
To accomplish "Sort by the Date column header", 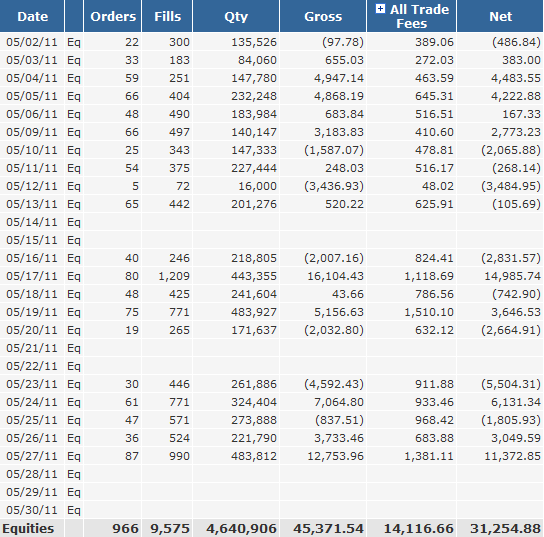I will [32, 16].
